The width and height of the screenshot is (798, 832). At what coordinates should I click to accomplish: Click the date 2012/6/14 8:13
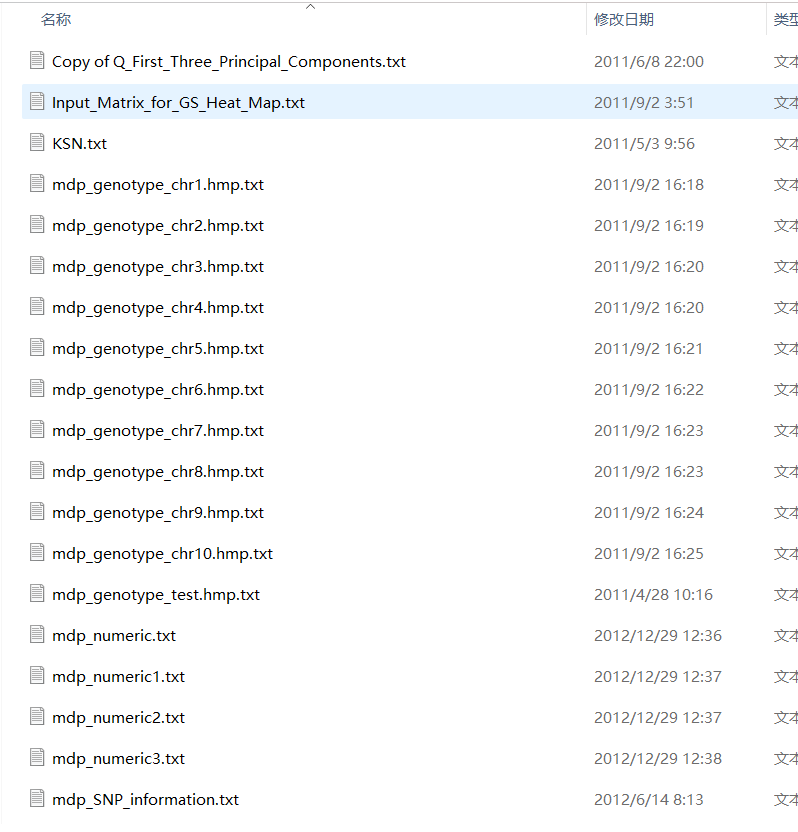[649, 800]
